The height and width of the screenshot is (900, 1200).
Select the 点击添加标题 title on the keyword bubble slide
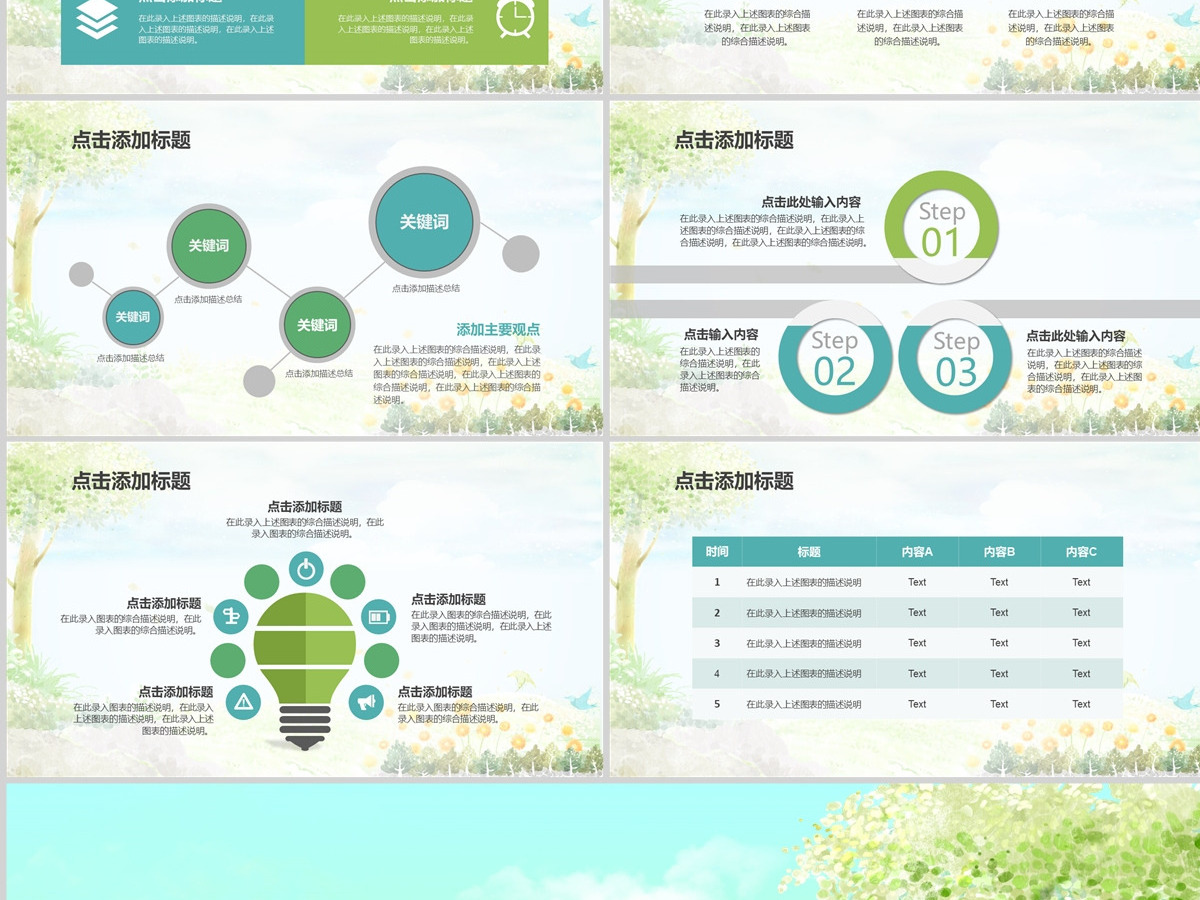tap(131, 140)
